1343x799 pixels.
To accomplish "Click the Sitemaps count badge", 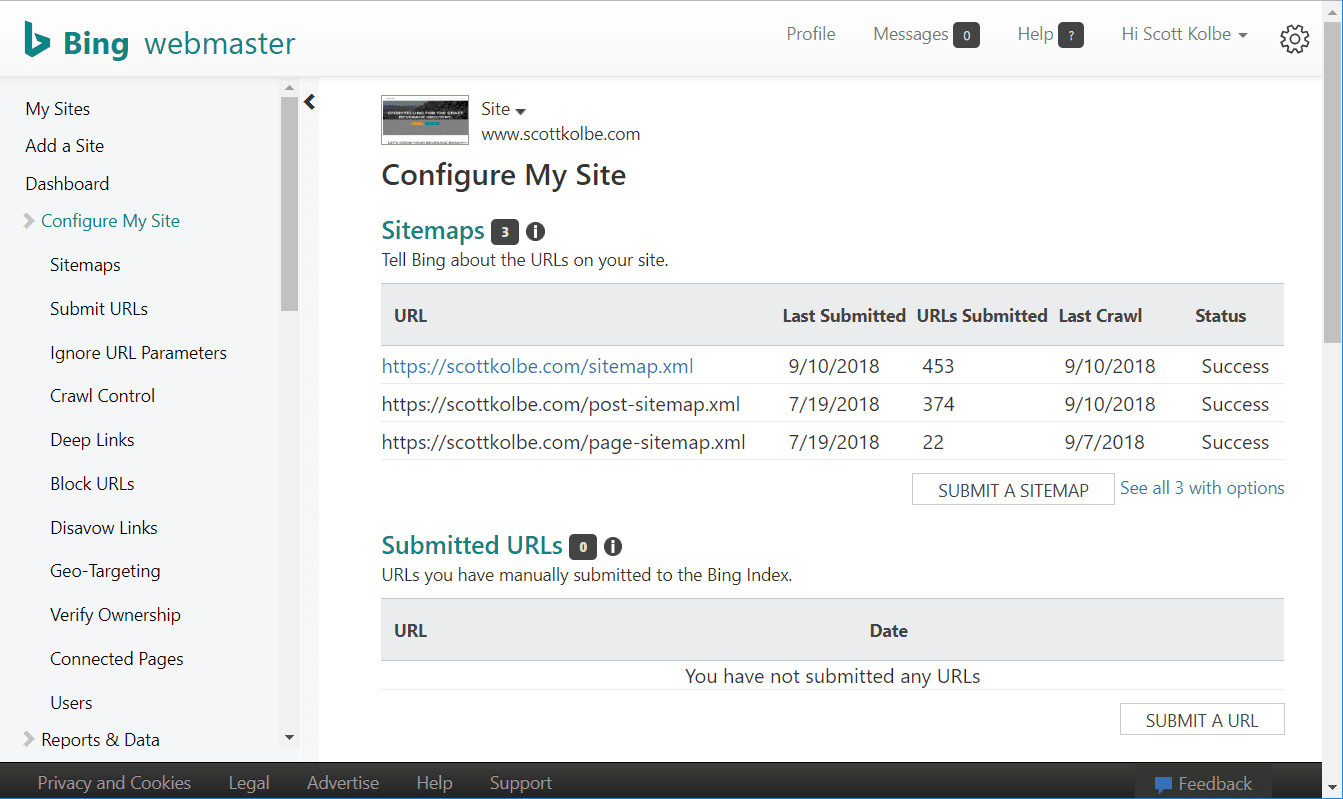I will coord(505,232).
